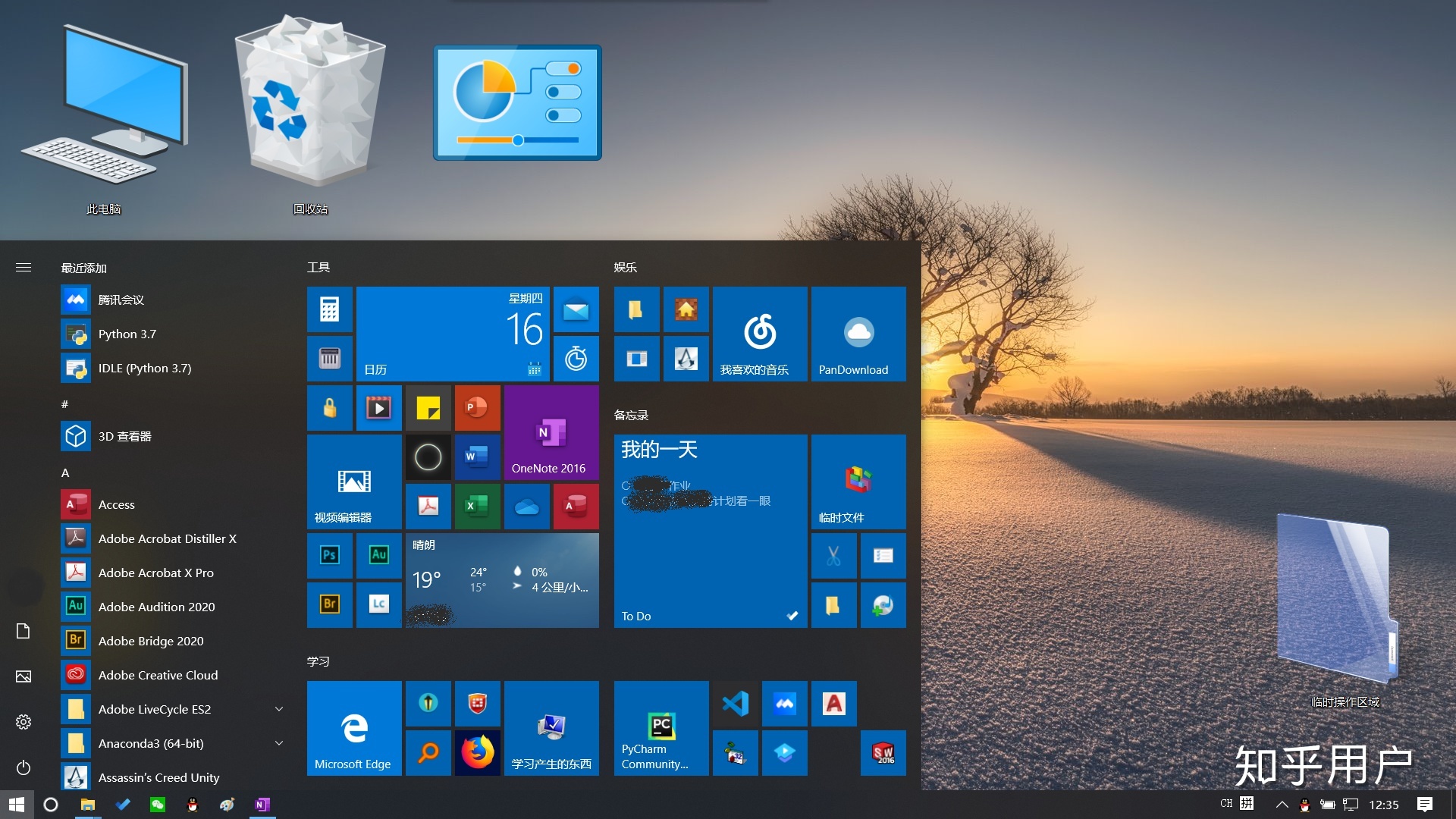1456x819 pixels.
Task: Open the Sticky Notes tile
Action: 428,408
